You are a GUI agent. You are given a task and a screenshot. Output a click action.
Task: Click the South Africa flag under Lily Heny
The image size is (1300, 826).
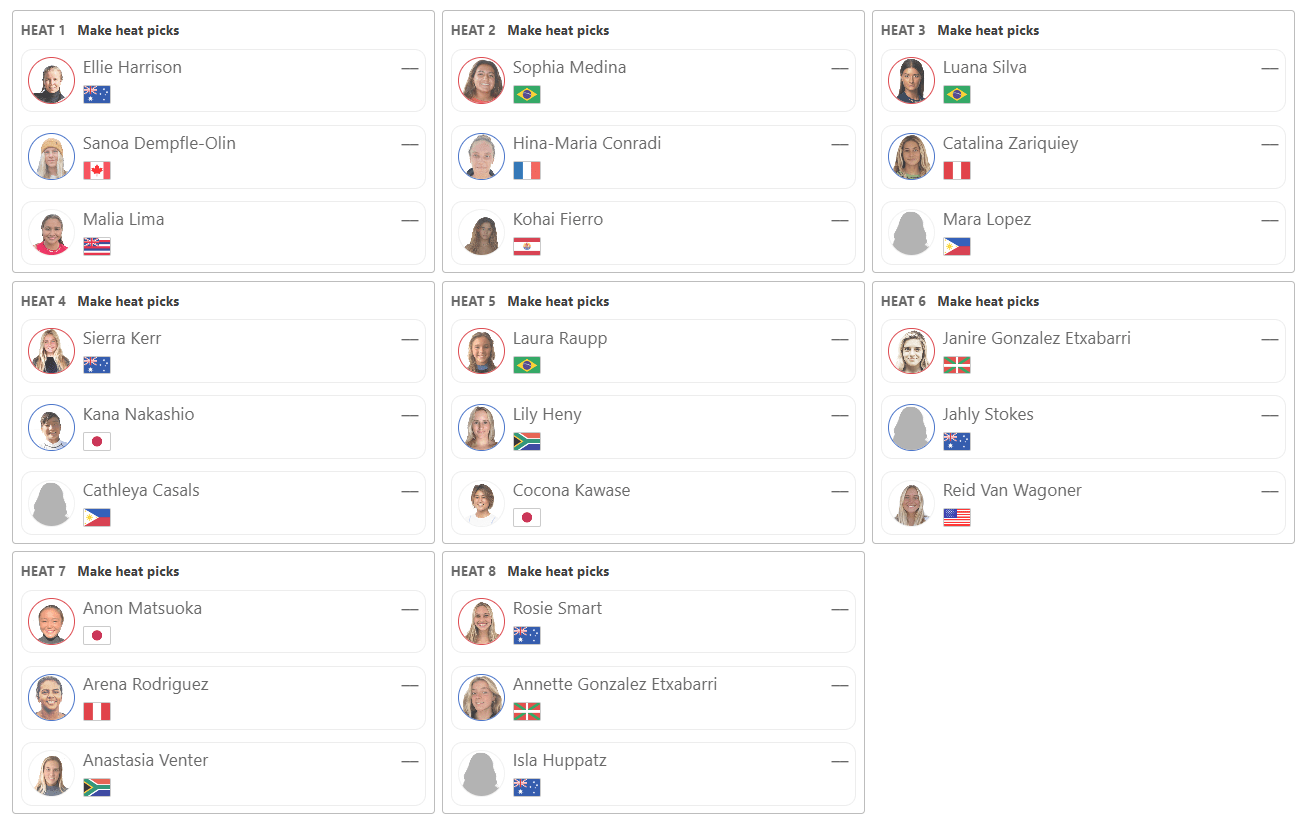[x=527, y=441]
